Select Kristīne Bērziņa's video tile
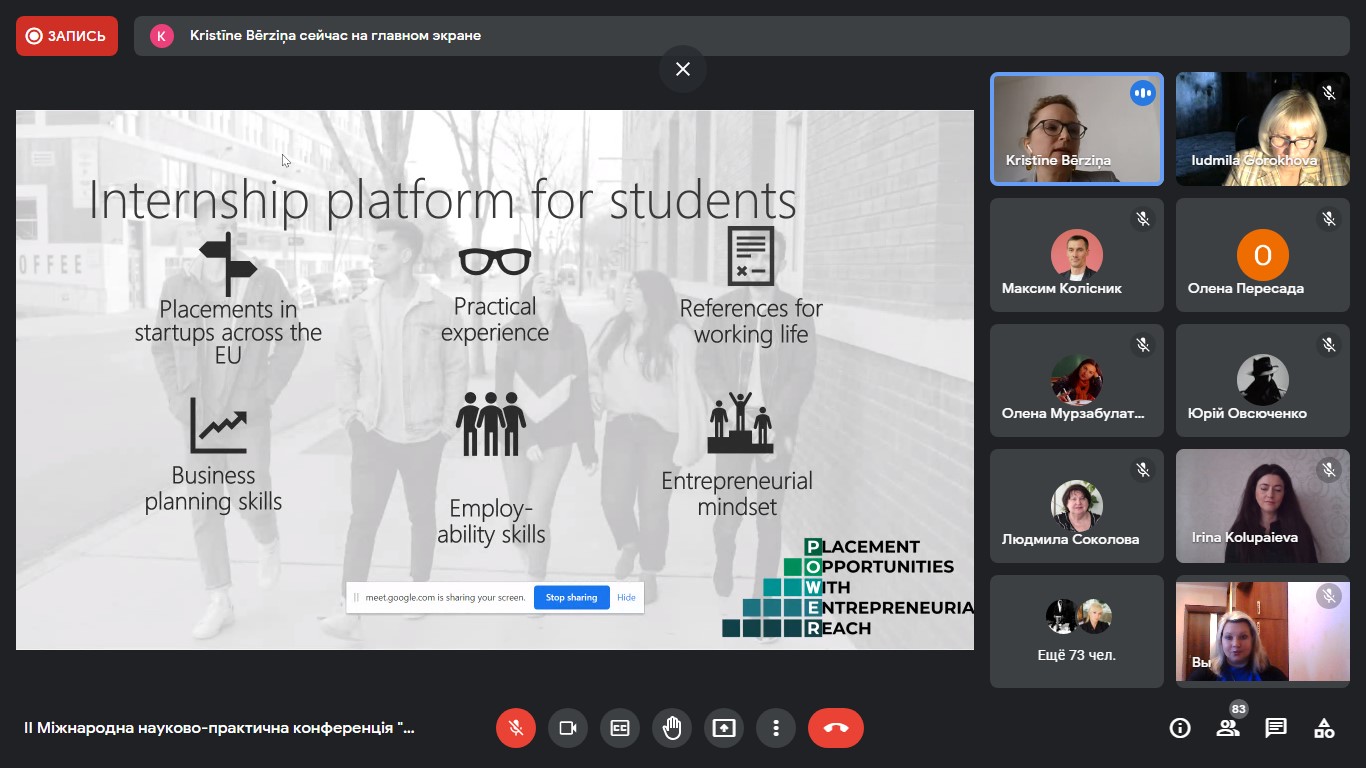The height and width of the screenshot is (768, 1366). pos(1077,129)
